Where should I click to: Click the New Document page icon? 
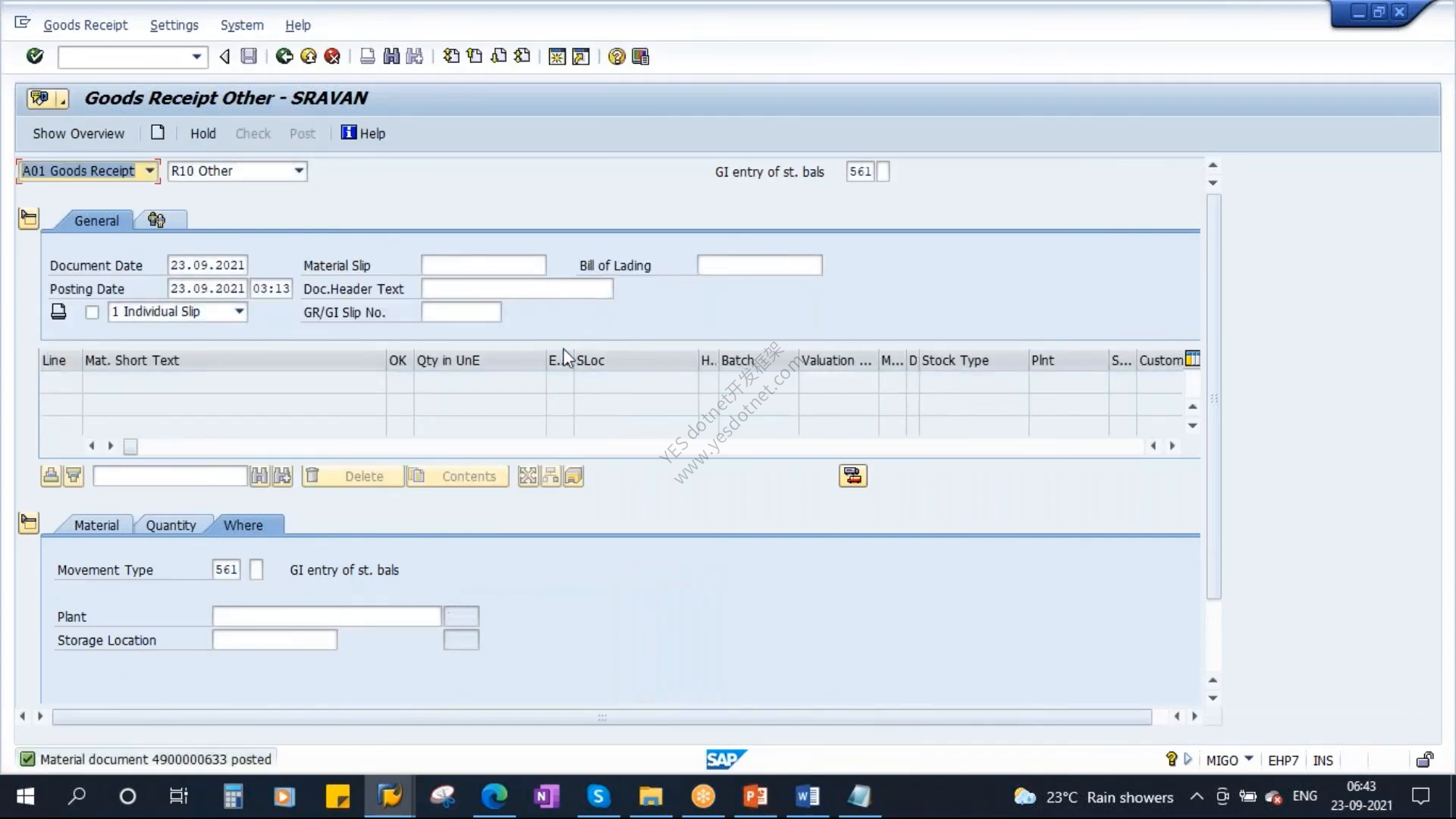pyautogui.click(x=158, y=133)
